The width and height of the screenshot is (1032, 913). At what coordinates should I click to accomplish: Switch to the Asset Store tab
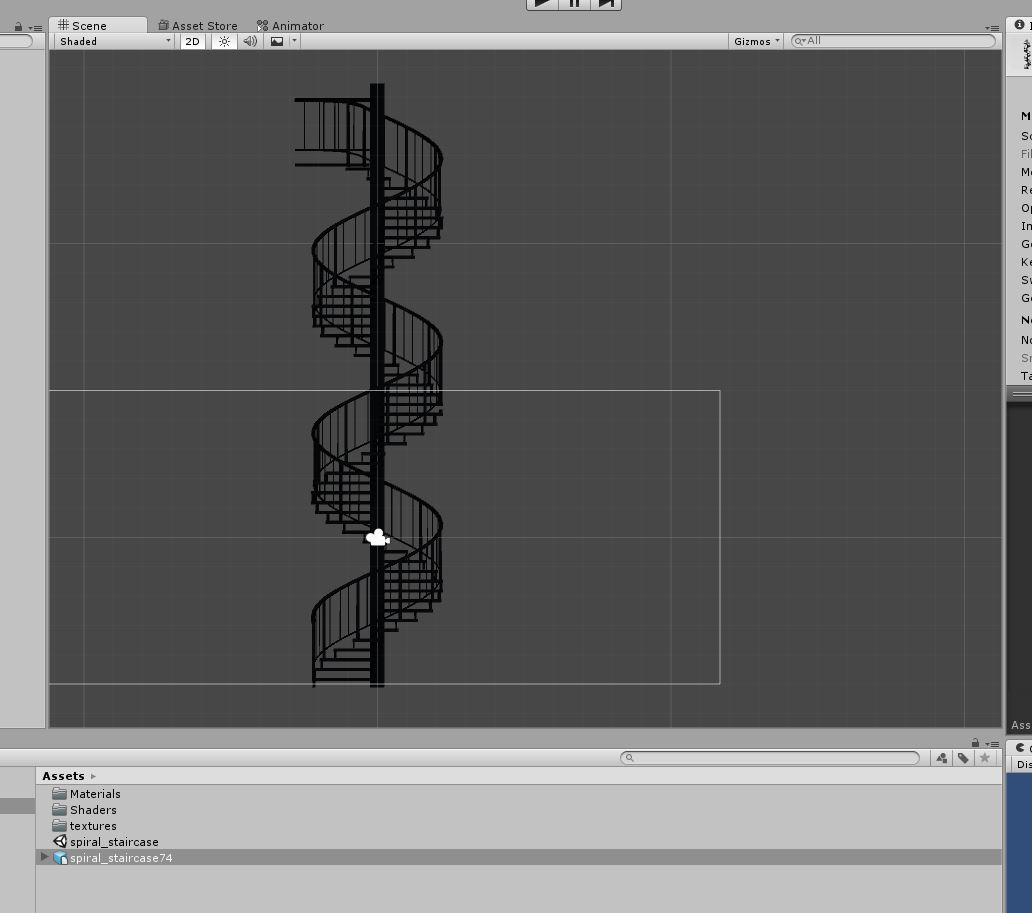point(198,26)
